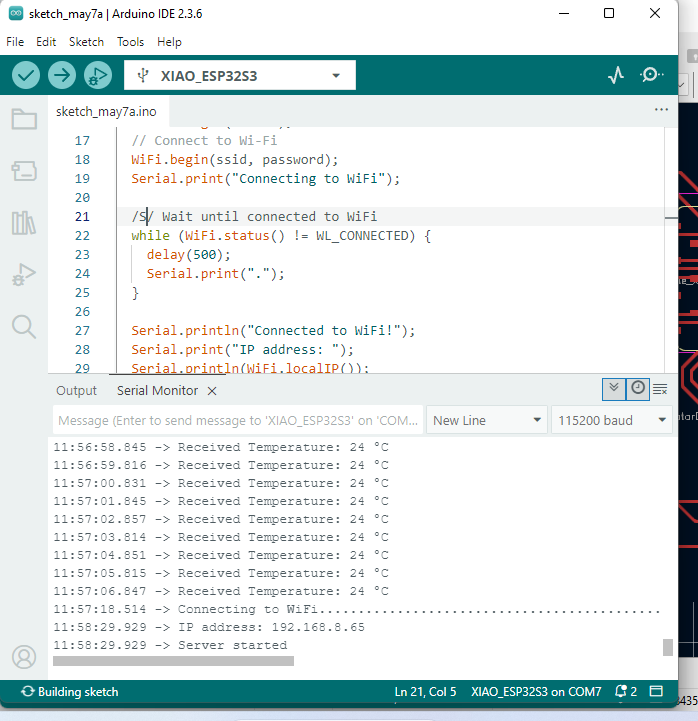Click the 11:56:58.845 temperature log line
The width and height of the screenshot is (698, 721).
tap(221, 447)
